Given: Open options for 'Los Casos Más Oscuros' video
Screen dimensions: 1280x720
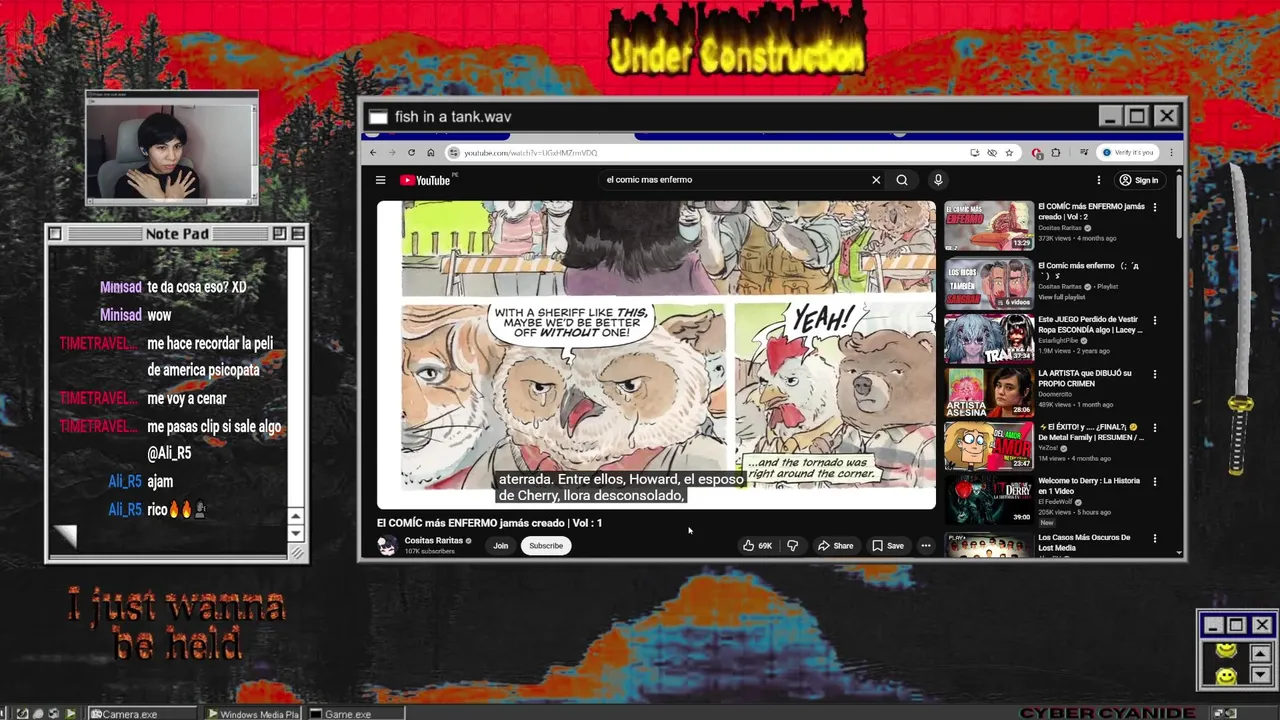Looking at the screenshot, I should (x=1155, y=538).
